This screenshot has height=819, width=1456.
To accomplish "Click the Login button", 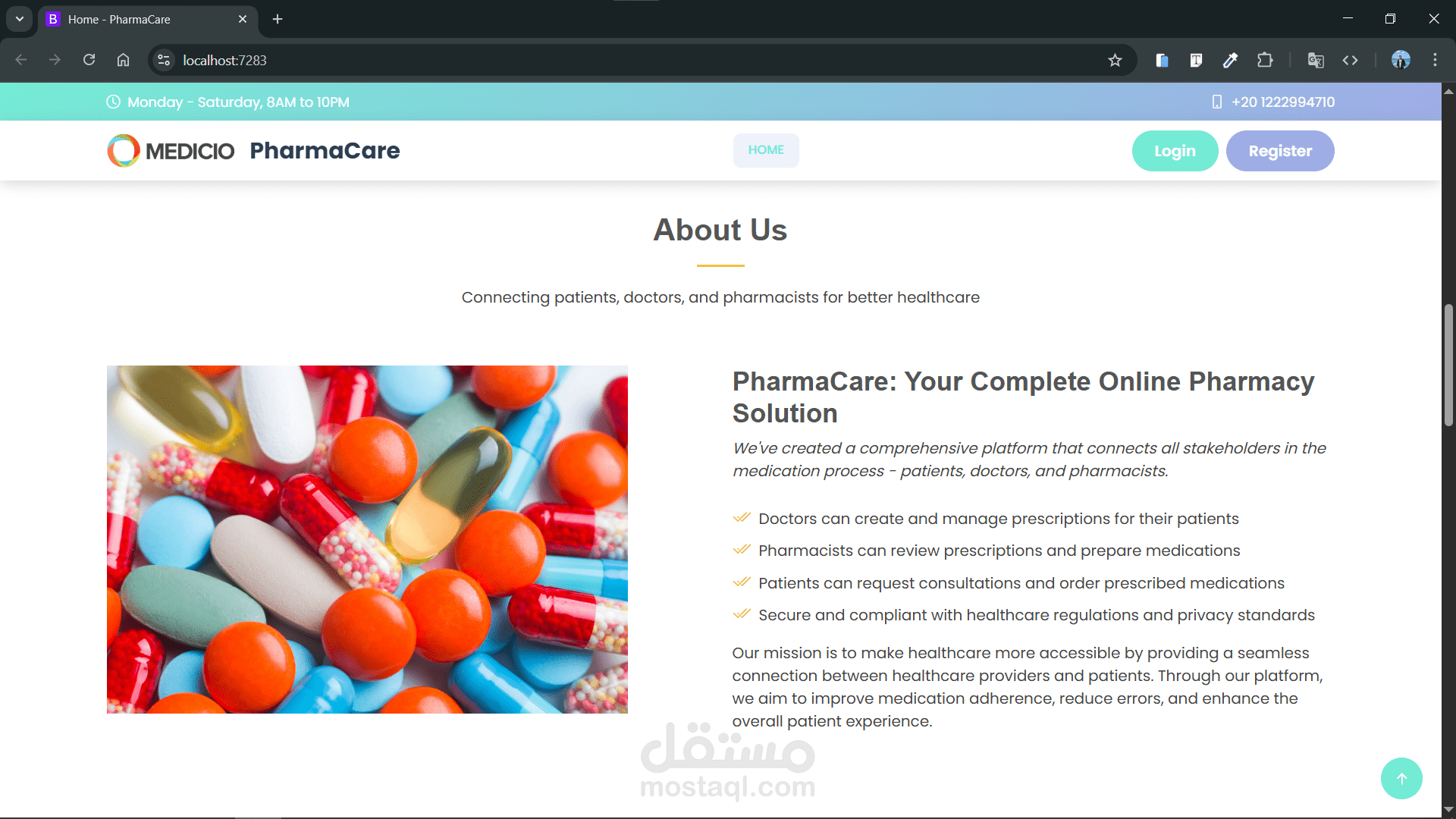I will pyautogui.click(x=1175, y=151).
